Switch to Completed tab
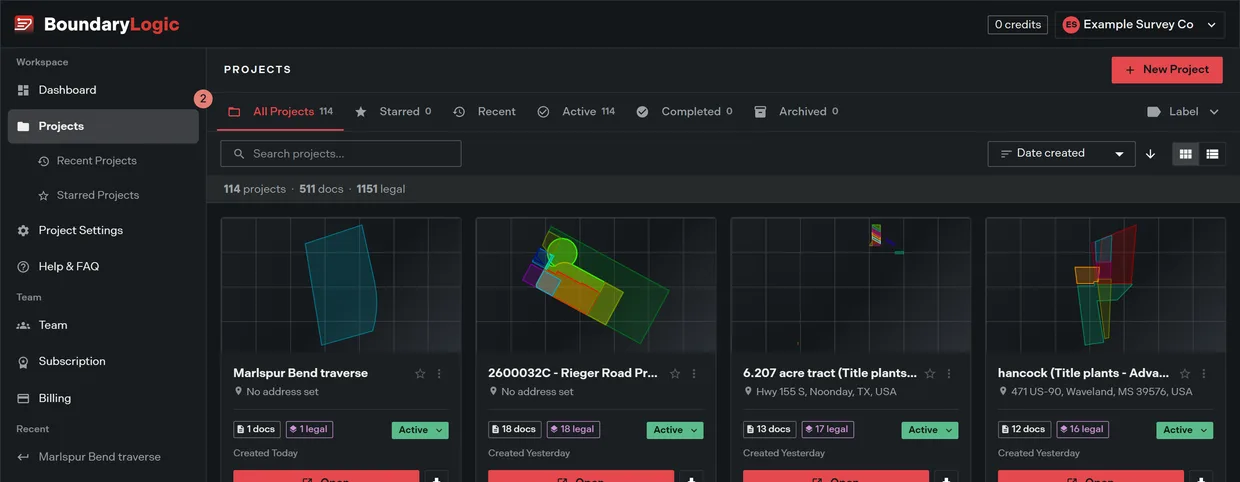Image resolution: width=1240 pixels, height=482 pixels. [685, 112]
